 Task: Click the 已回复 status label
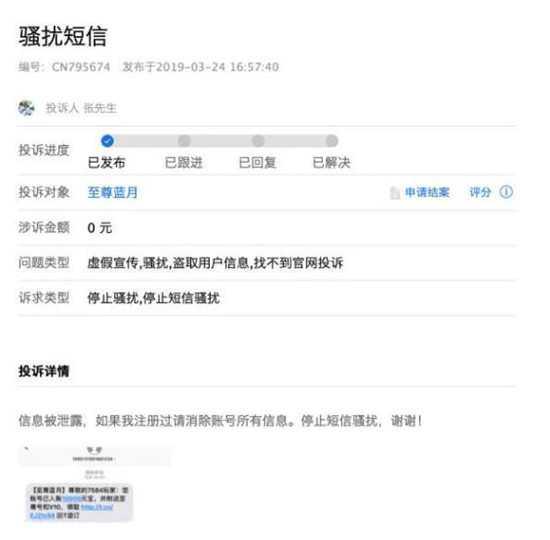point(257,163)
